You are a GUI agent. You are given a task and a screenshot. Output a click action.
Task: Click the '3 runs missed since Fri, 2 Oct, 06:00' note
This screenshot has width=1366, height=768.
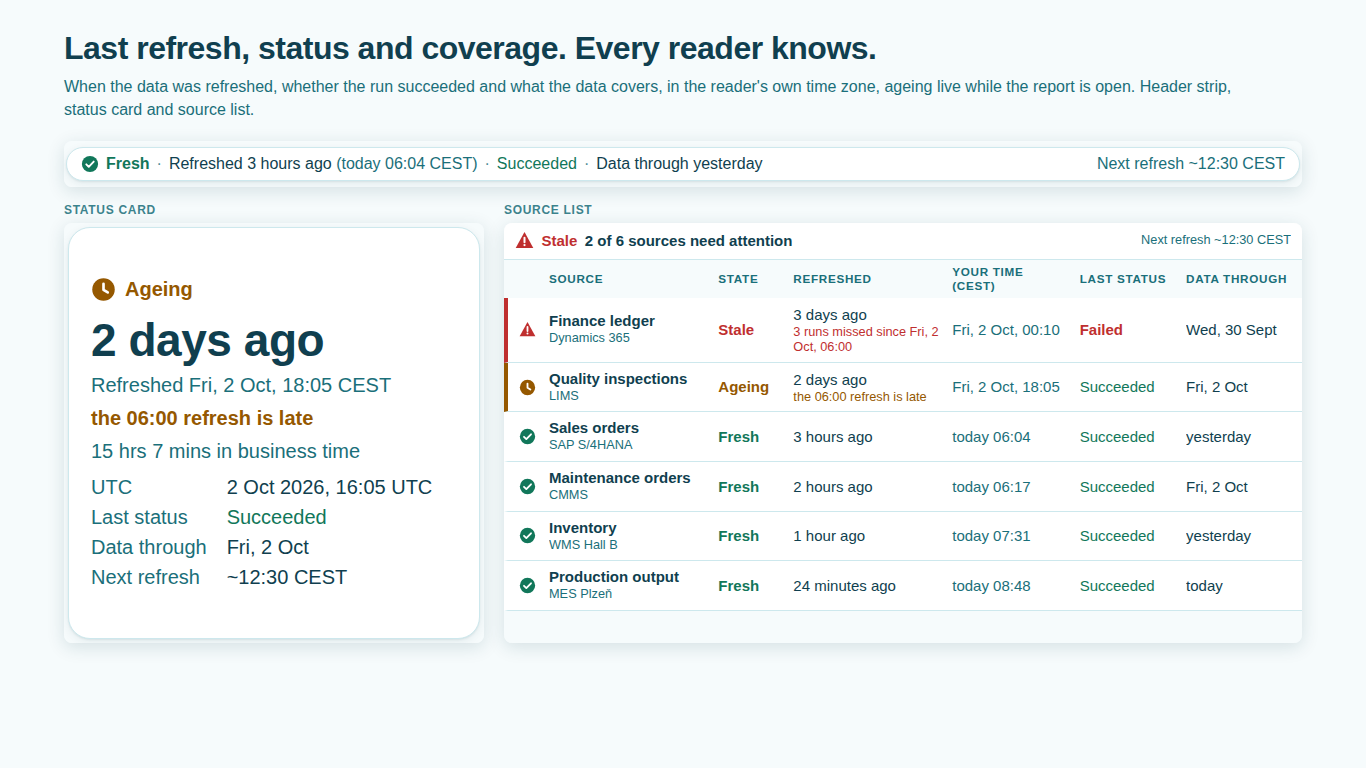866,339
